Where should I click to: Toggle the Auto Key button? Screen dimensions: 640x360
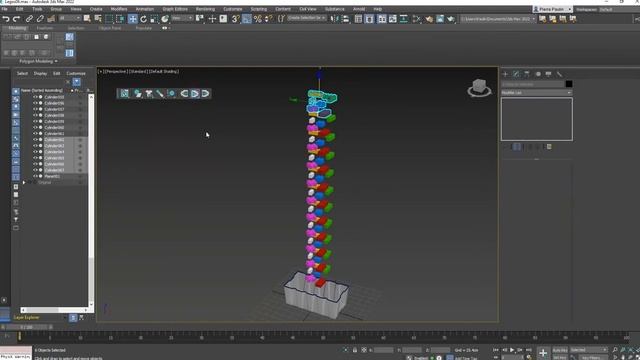click(560, 350)
